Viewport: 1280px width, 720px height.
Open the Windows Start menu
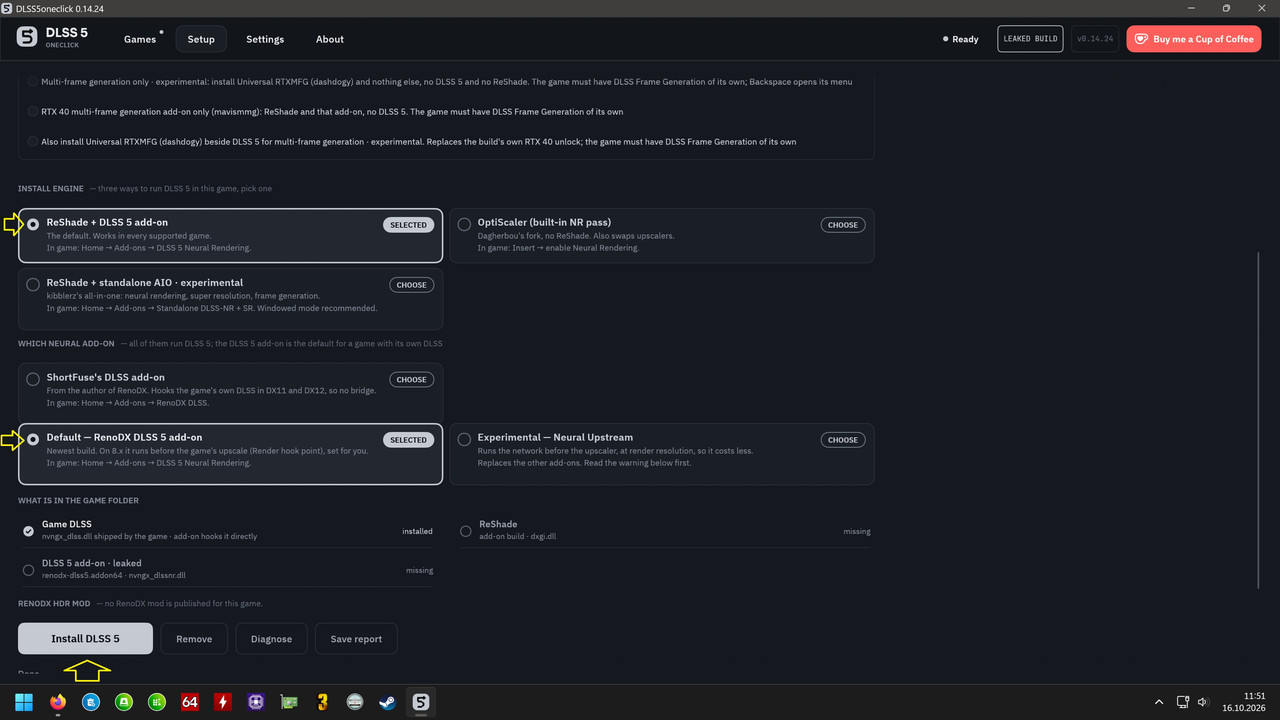point(24,702)
